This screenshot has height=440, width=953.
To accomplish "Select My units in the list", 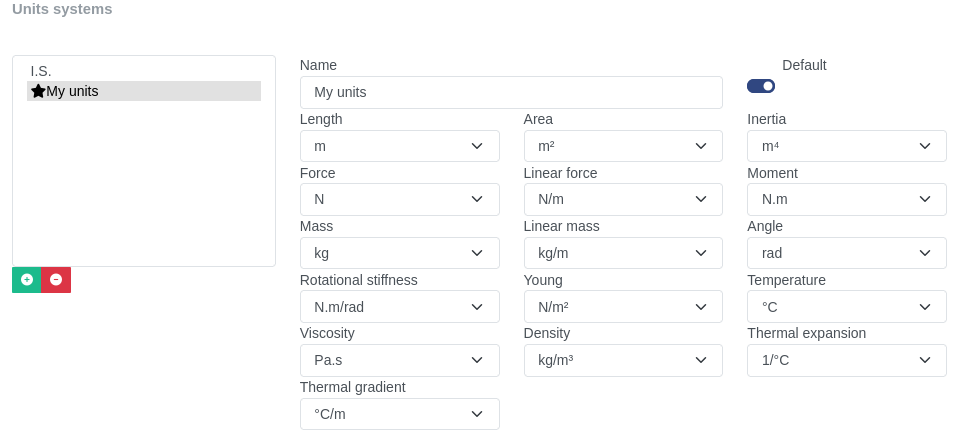I will (x=72, y=91).
